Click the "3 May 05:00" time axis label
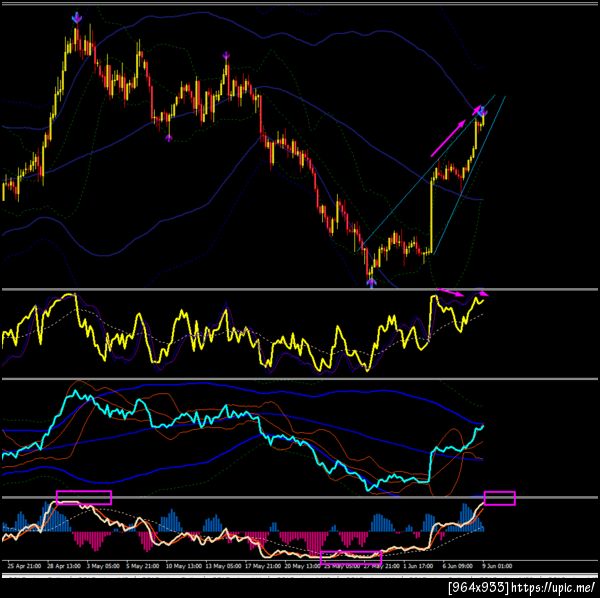 103,566
